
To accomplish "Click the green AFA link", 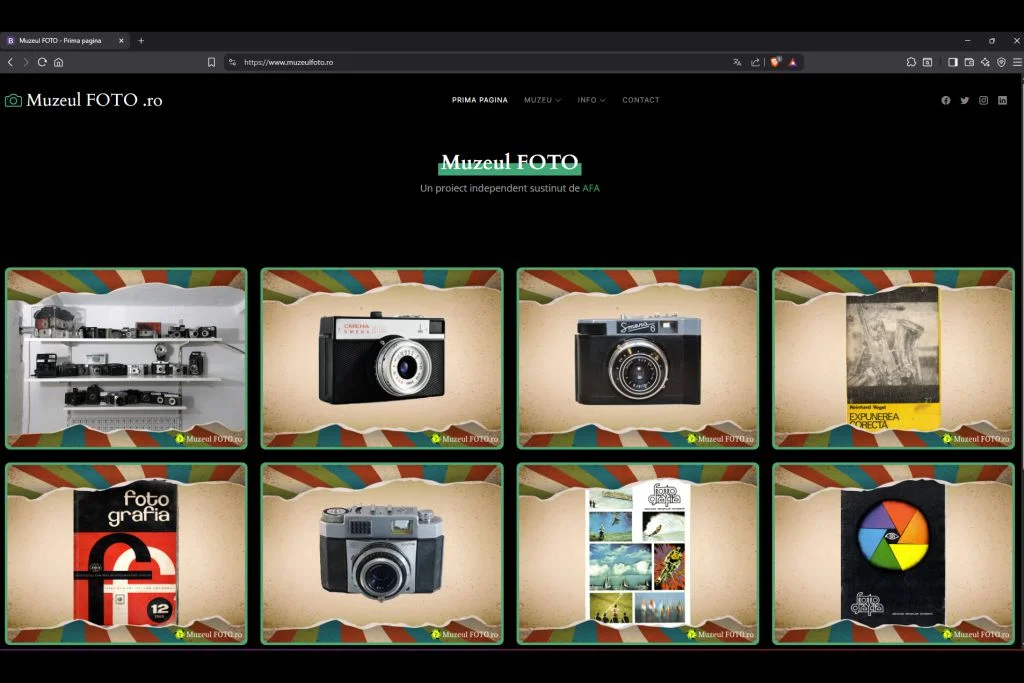I will point(591,188).
